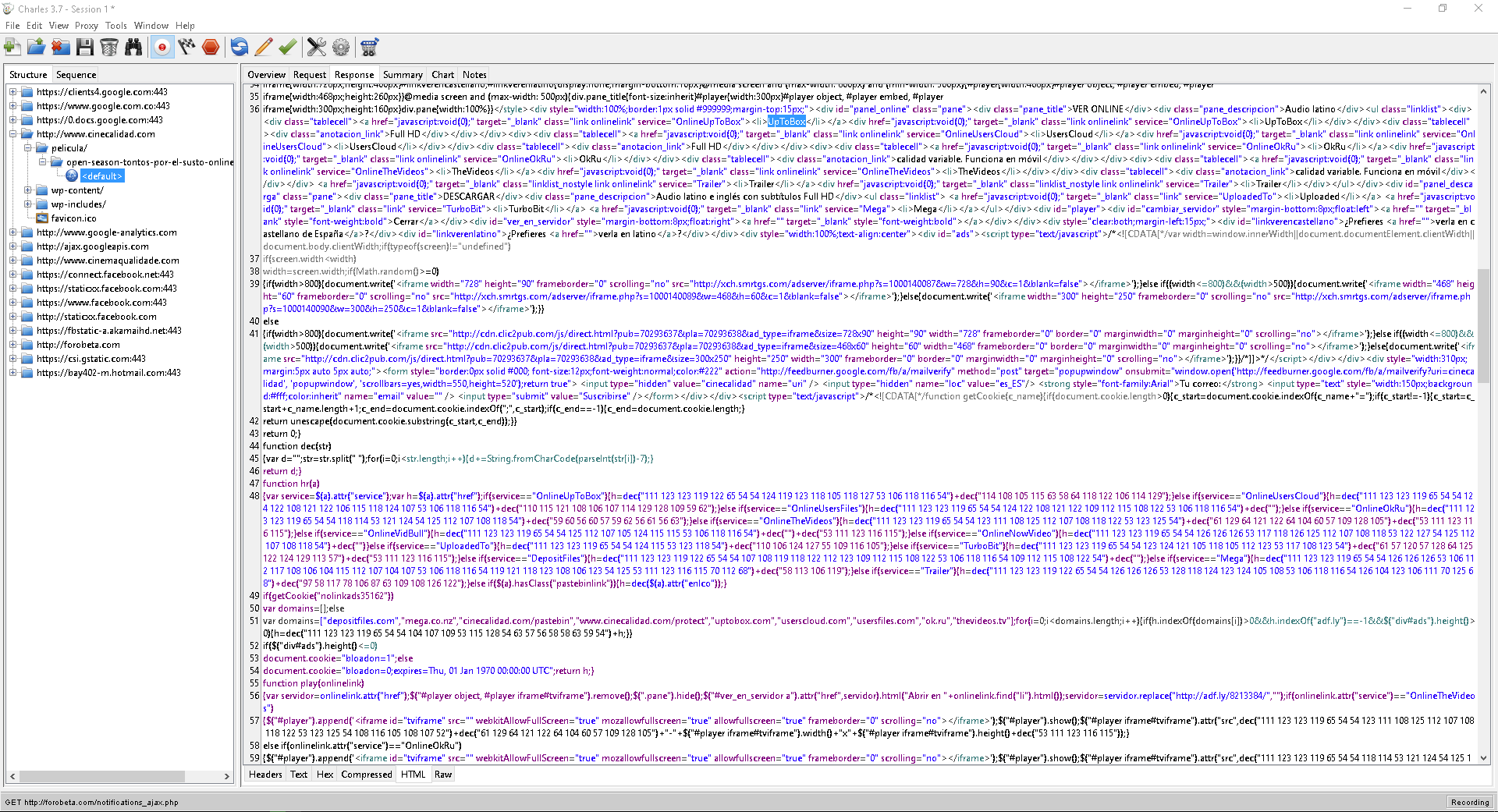Open a saved session via folder icon
The height and width of the screenshot is (812, 1498).
(36, 48)
